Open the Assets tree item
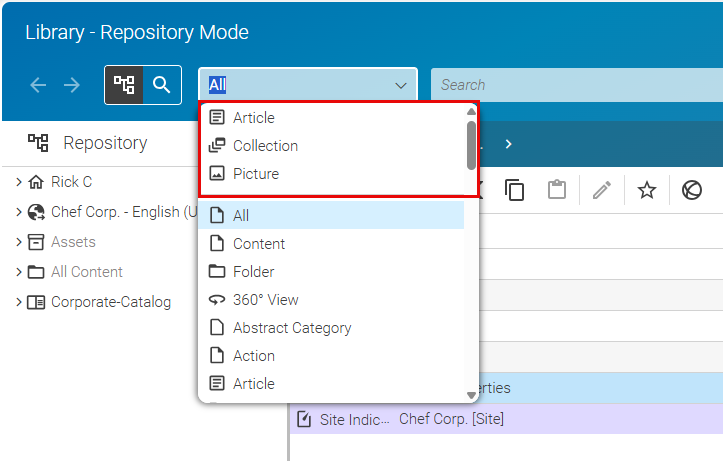723x461 pixels. (x=73, y=242)
